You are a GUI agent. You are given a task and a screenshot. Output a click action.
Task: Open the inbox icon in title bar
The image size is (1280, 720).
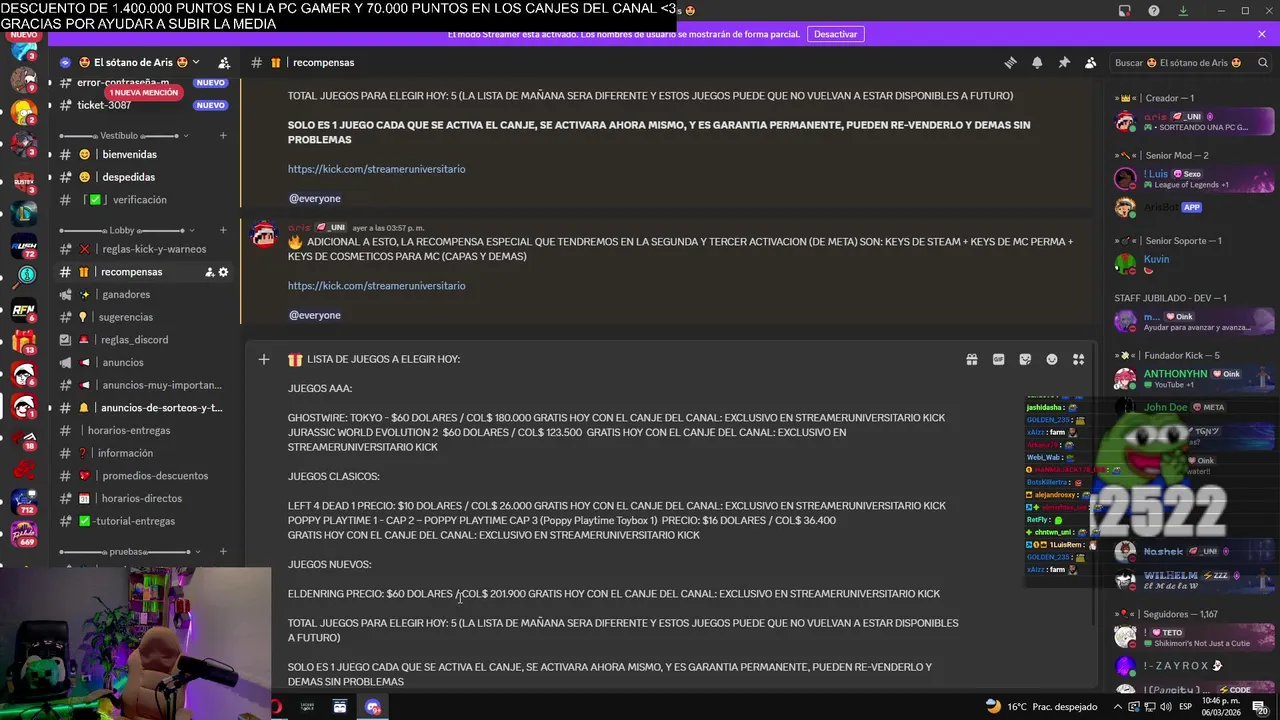click(x=1125, y=11)
